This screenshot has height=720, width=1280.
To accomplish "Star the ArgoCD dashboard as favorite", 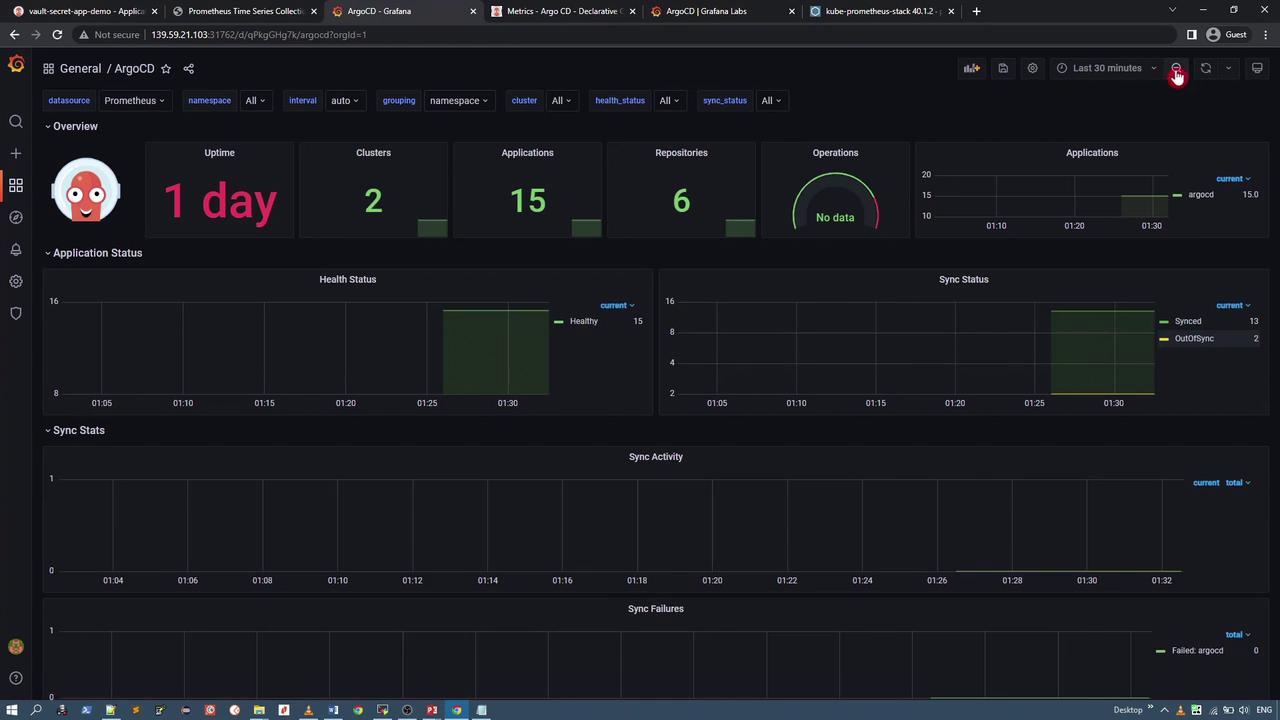I will tap(166, 69).
